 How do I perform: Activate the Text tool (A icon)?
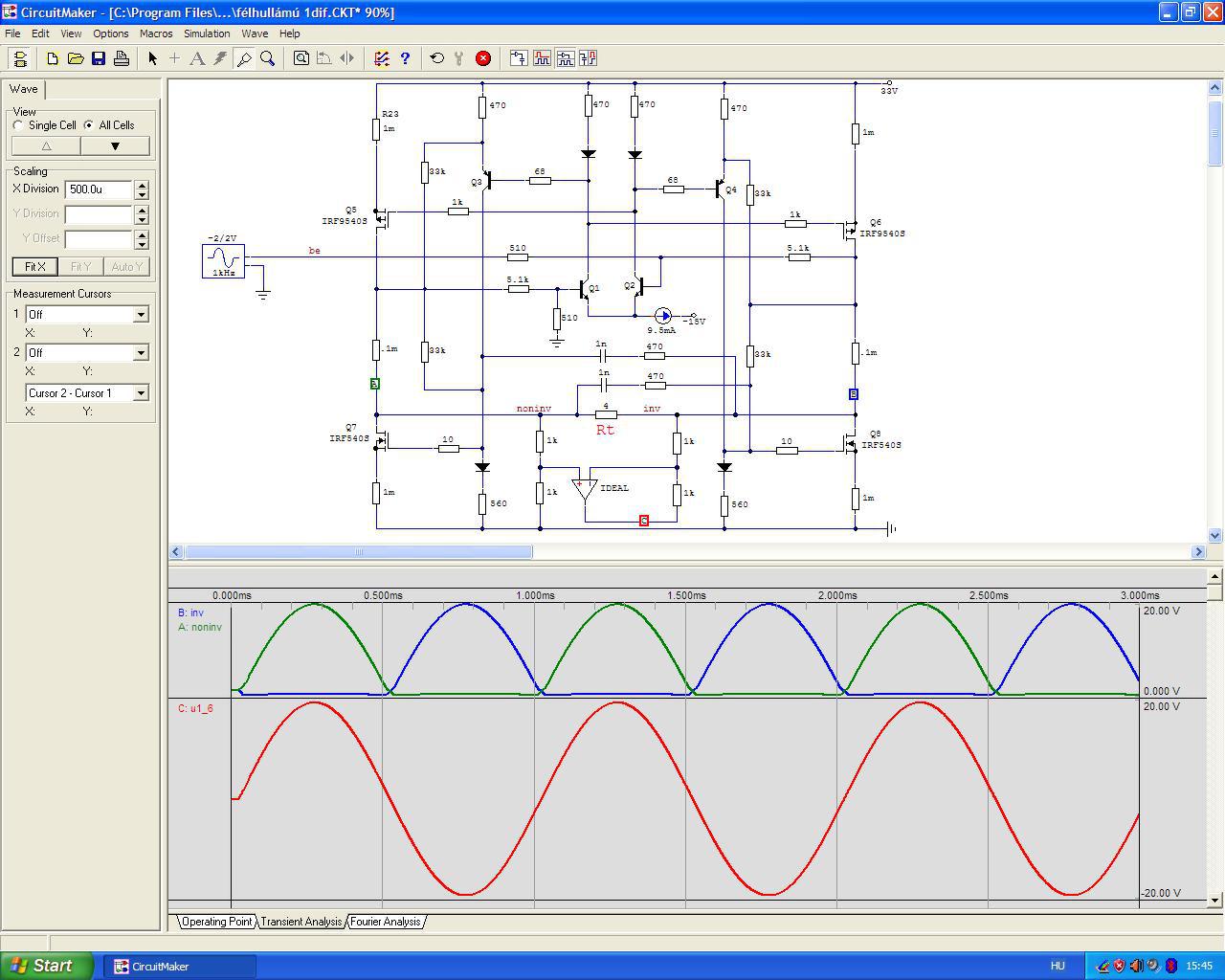pos(197,58)
